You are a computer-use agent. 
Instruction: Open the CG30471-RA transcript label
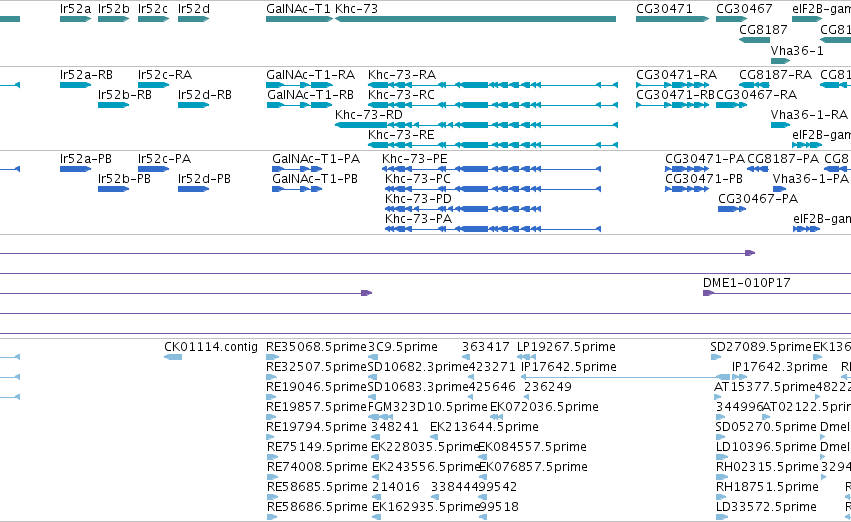676,74
